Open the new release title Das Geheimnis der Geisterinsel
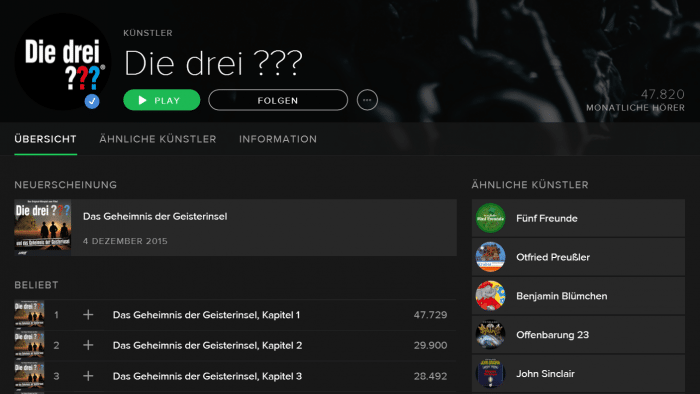 click(x=155, y=216)
